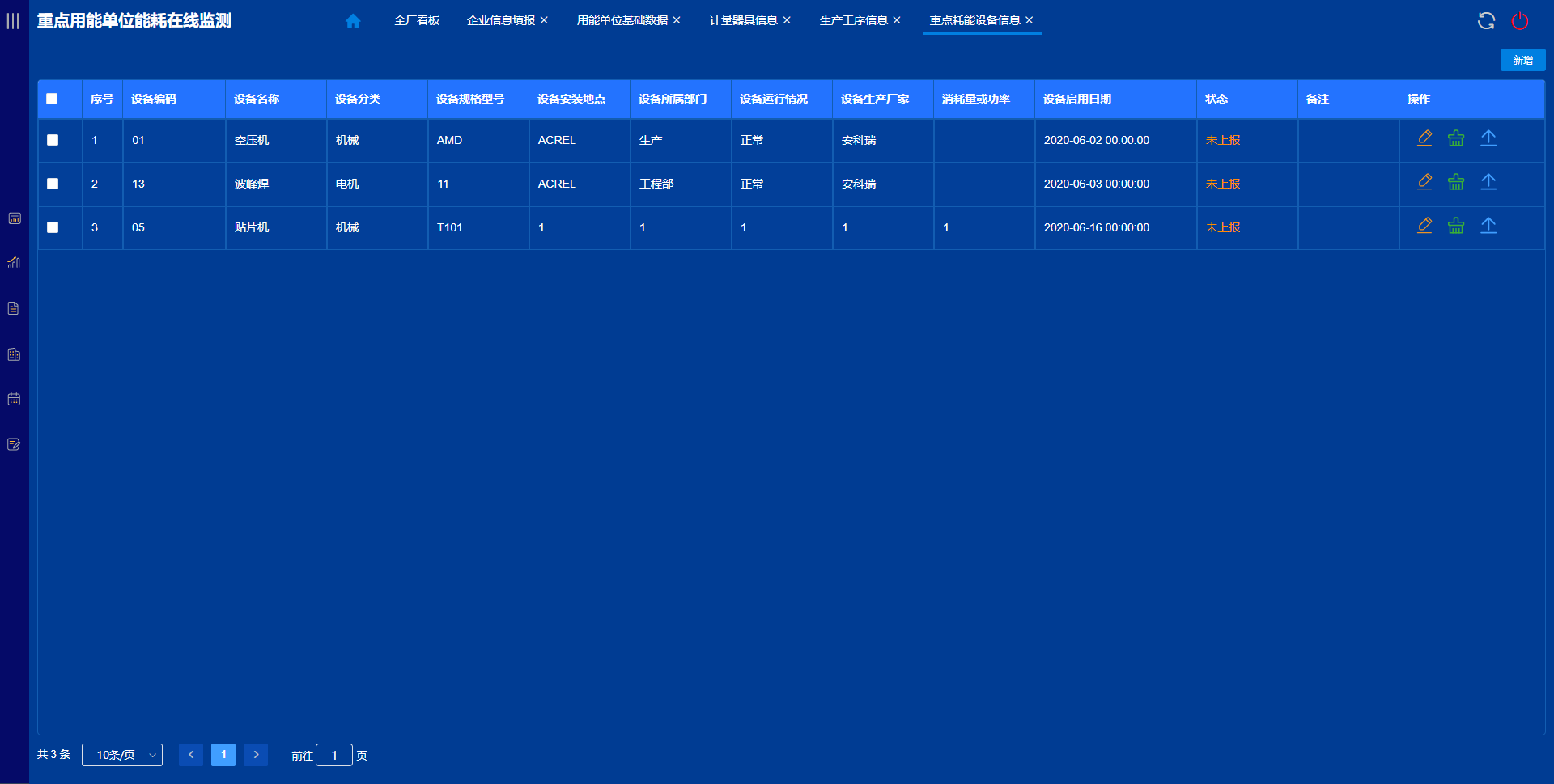
Task: Click the 新增 button
Action: 1522,60
